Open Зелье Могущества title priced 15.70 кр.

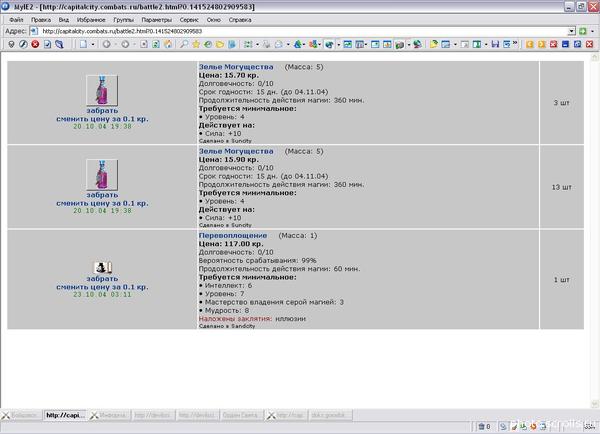pos(236,67)
